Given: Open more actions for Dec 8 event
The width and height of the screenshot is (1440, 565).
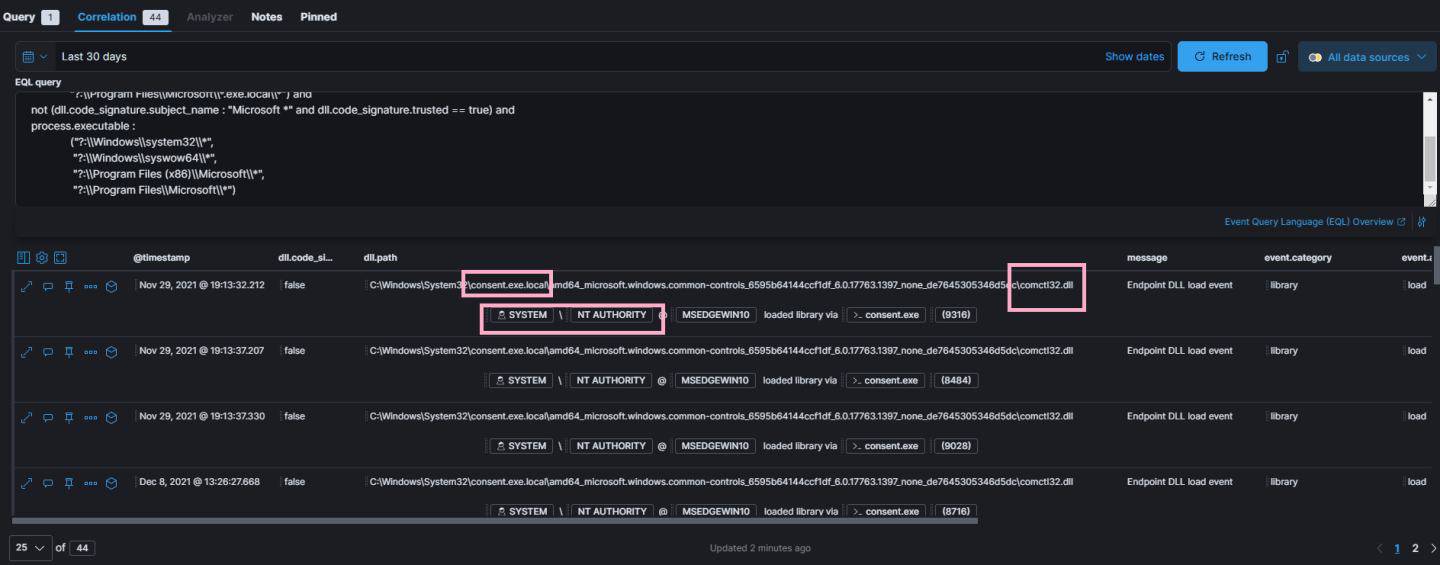Looking at the screenshot, I should (90, 482).
